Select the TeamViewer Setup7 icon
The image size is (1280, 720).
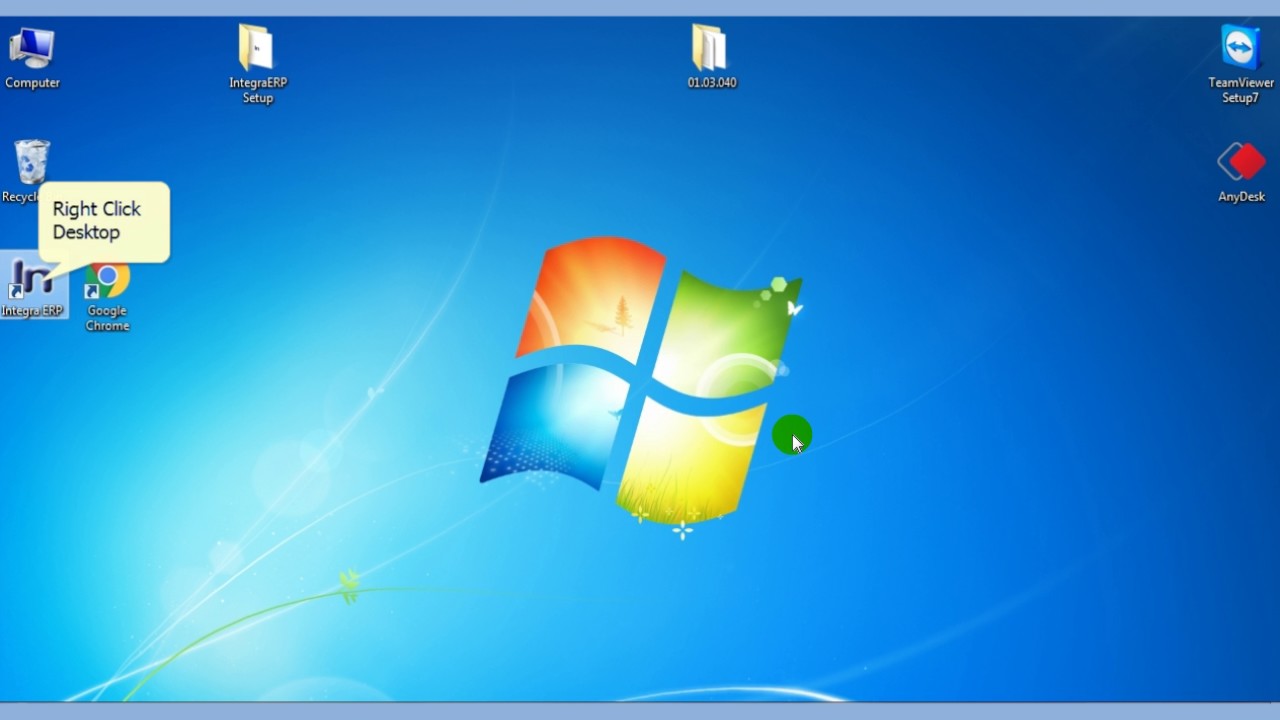click(1240, 48)
